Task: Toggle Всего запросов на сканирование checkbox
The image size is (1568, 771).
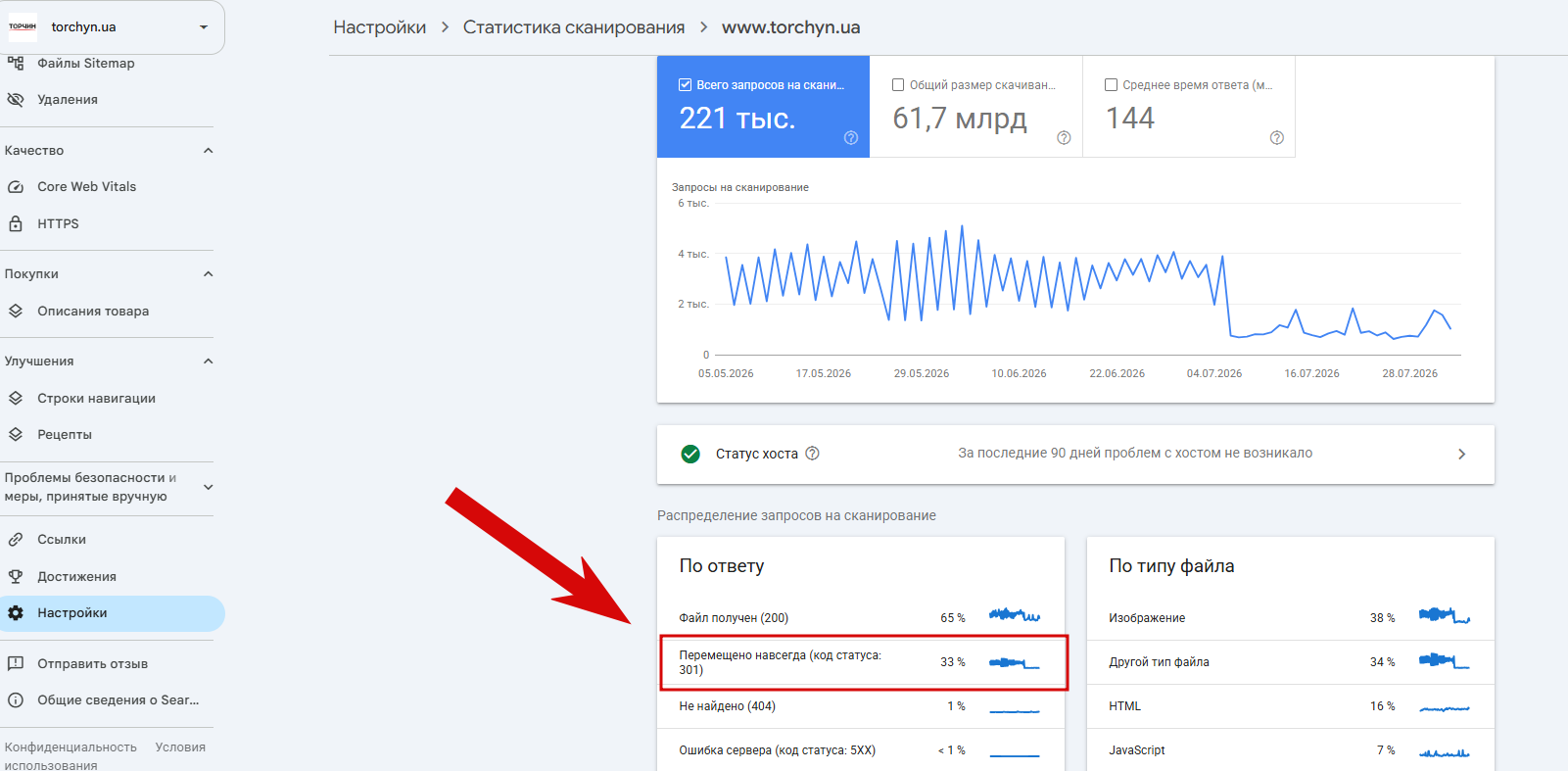Action: (686, 85)
